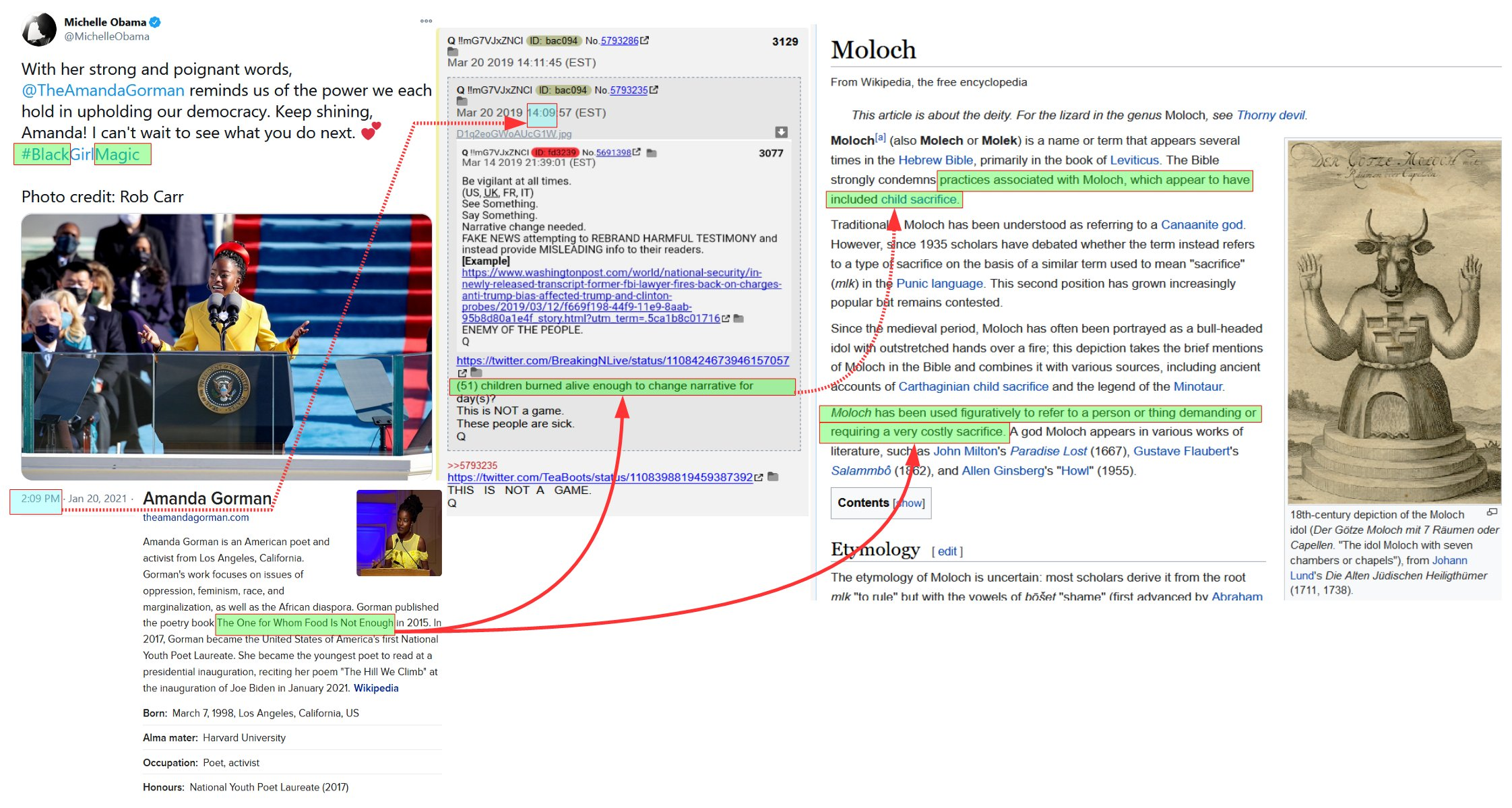1512x808 pixels.
Task: Open the Punic language link
Action: click(x=939, y=284)
